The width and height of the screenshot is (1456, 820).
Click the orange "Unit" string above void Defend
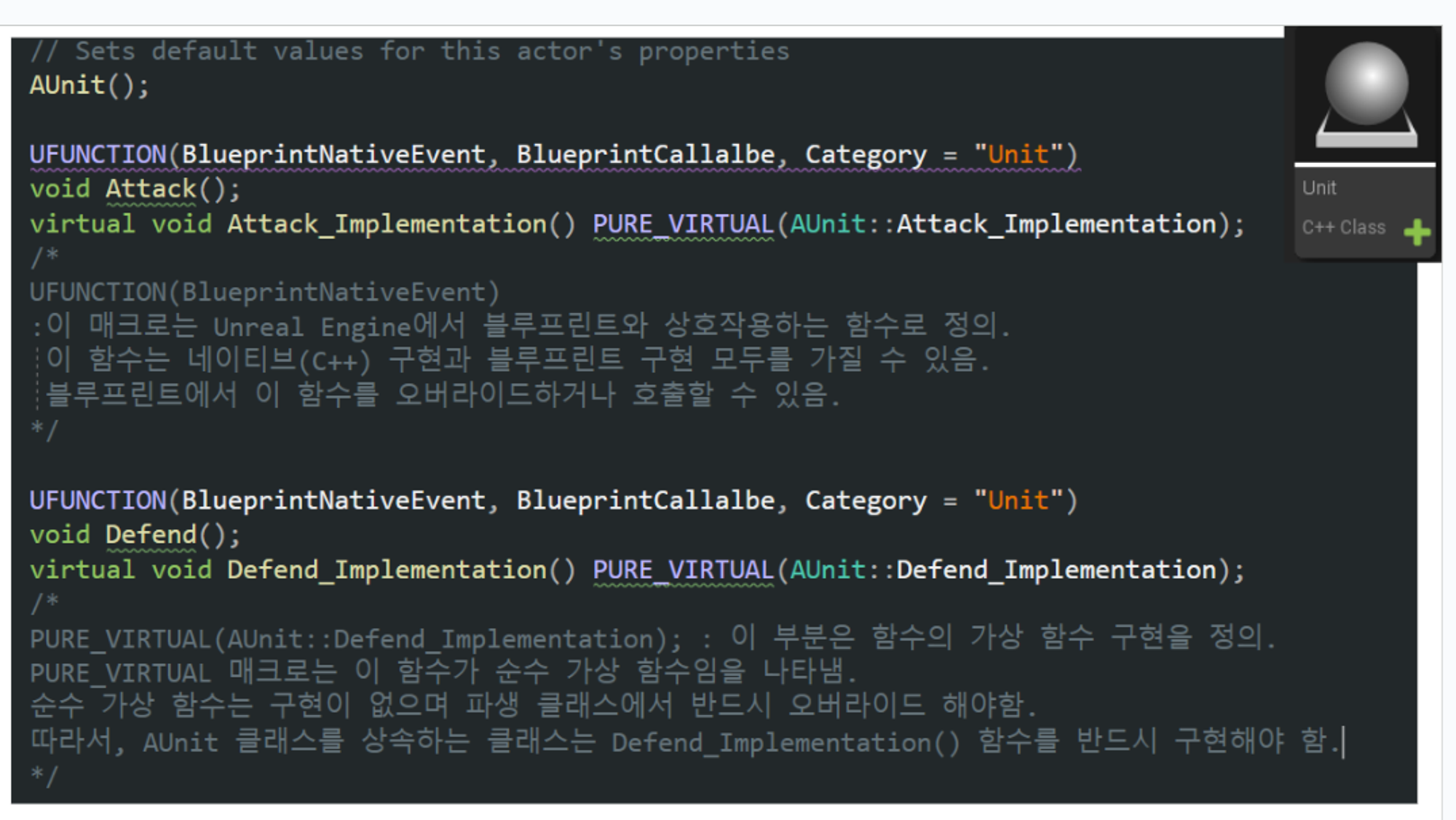[x=1018, y=501]
